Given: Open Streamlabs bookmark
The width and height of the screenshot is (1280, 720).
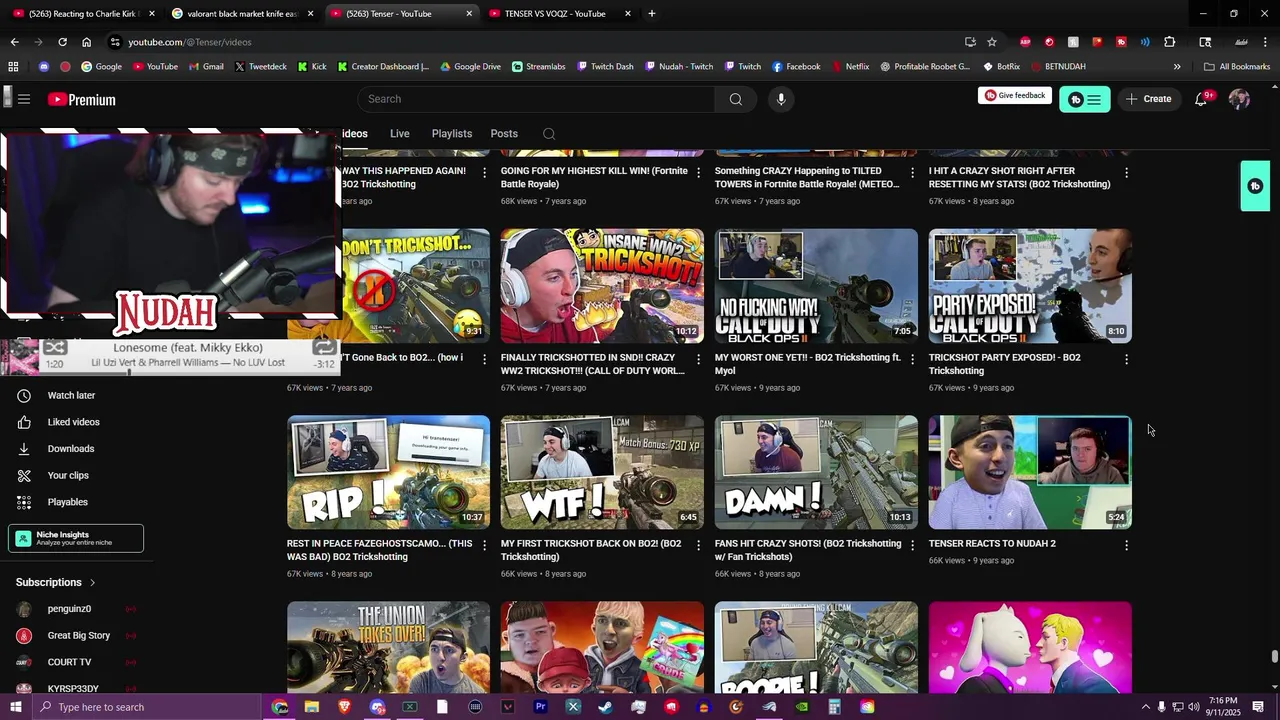Looking at the screenshot, I should (538, 67).
